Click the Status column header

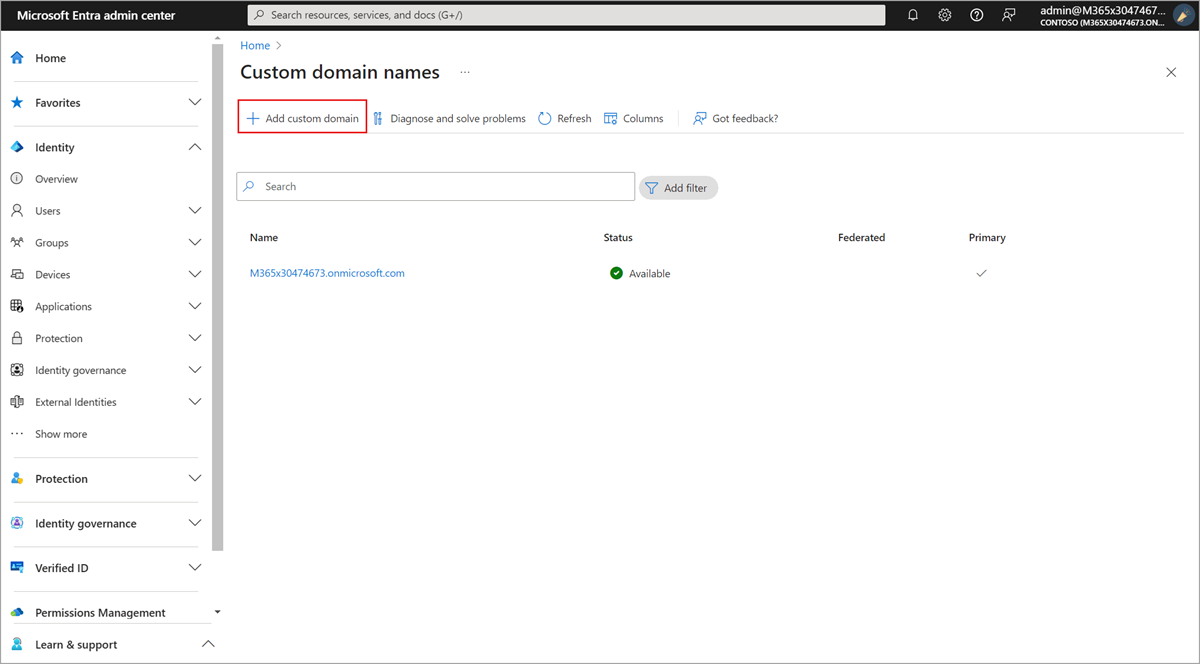[x=618, y=238]
